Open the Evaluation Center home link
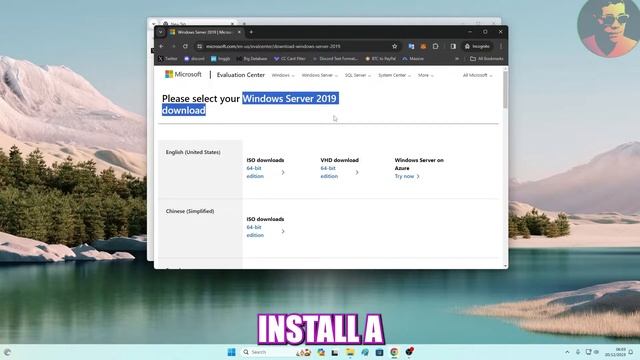Viewport: 640px width, 360px height. 241,75
